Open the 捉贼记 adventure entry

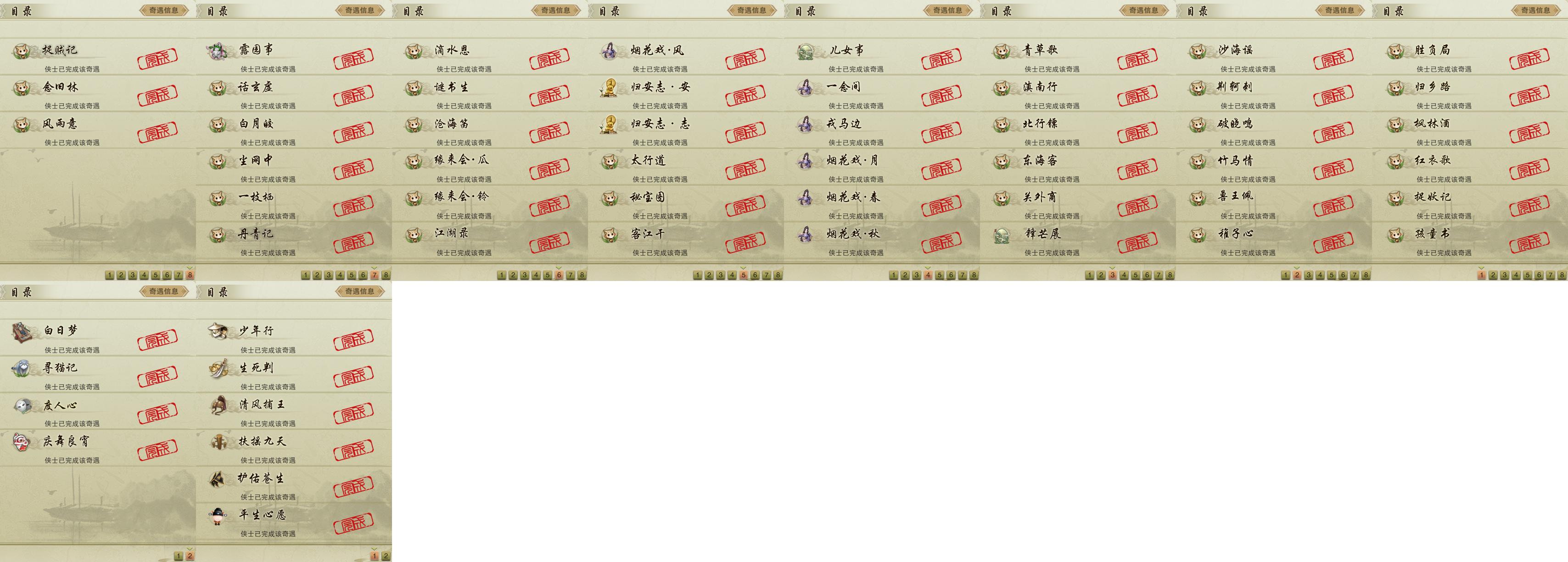(98, 57)
